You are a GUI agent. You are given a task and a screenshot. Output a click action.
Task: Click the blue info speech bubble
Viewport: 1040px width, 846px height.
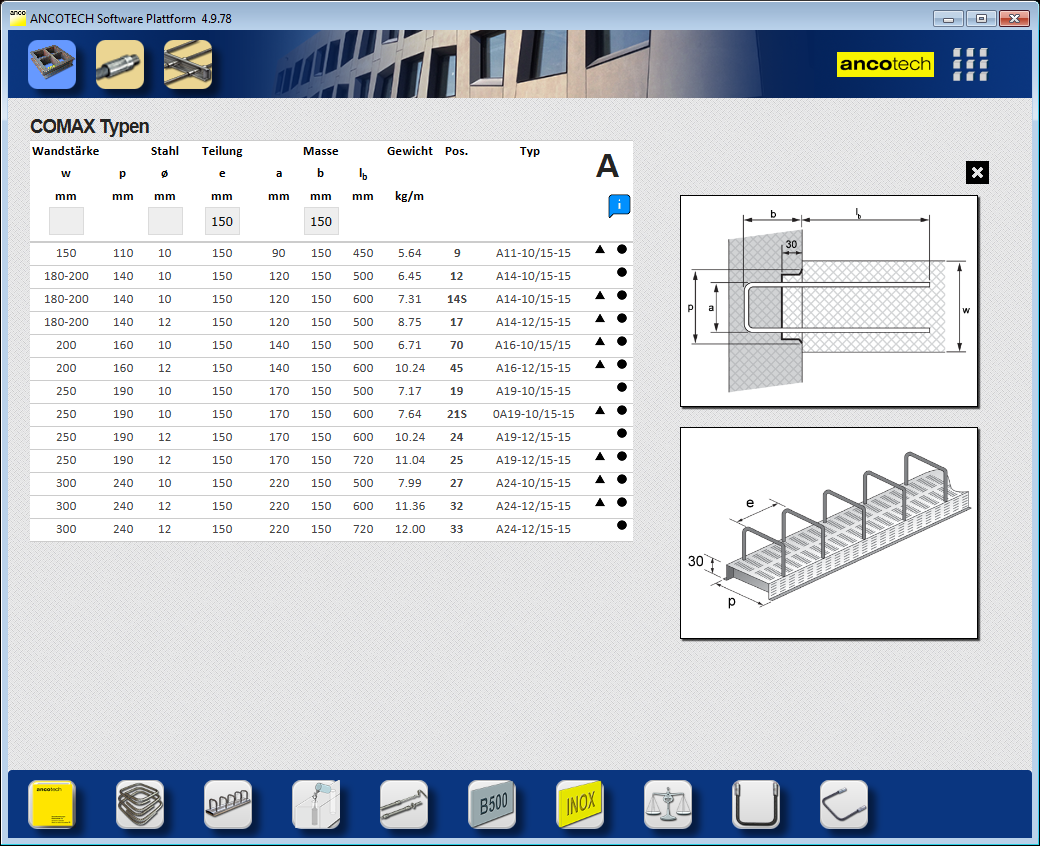(x=619, y=206)
